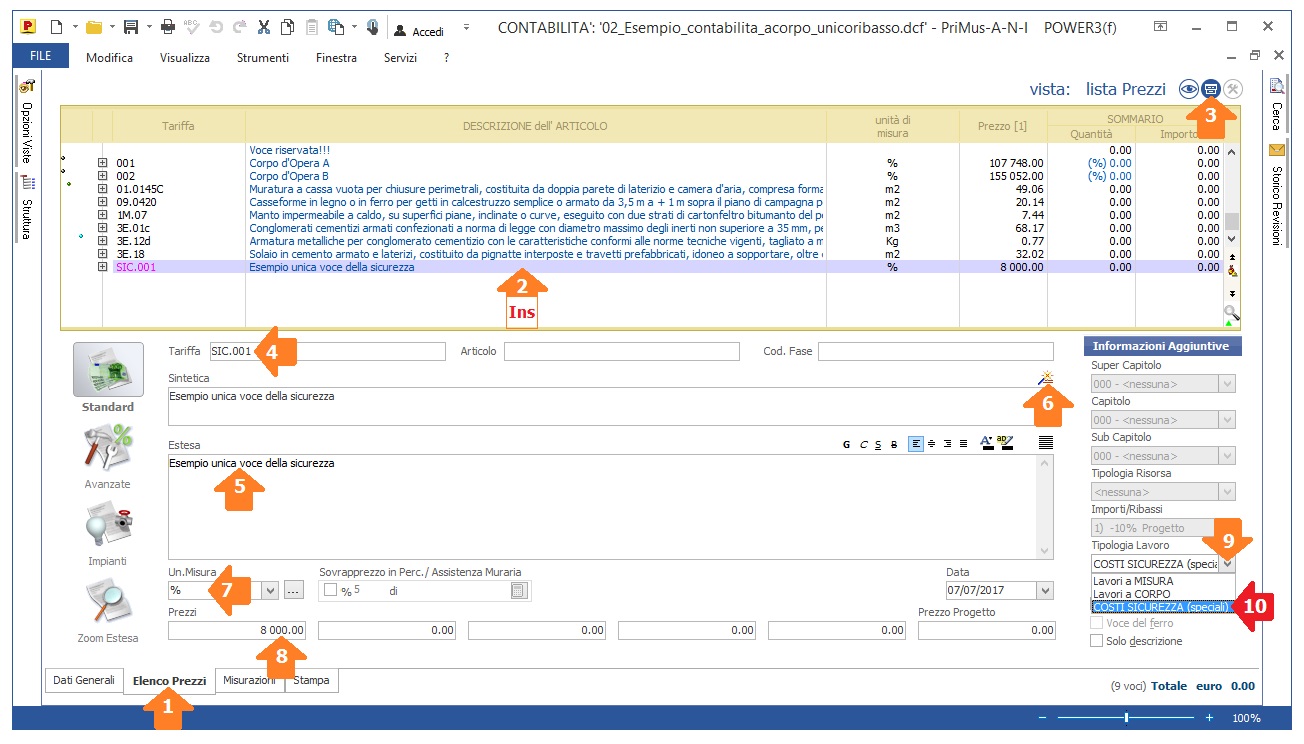1304x744 pixels.
Task: Select the left-align formatting toggle
Action: (916, 444)
